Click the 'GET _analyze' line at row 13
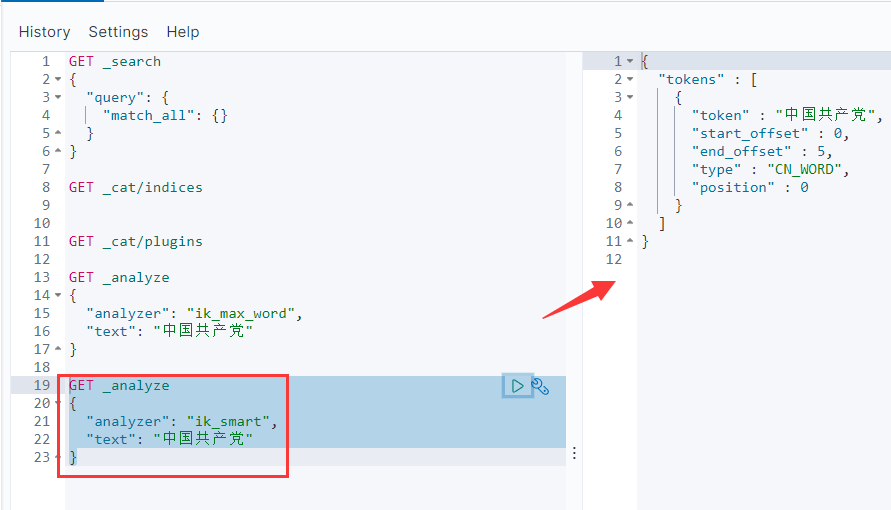 [119, 277]
